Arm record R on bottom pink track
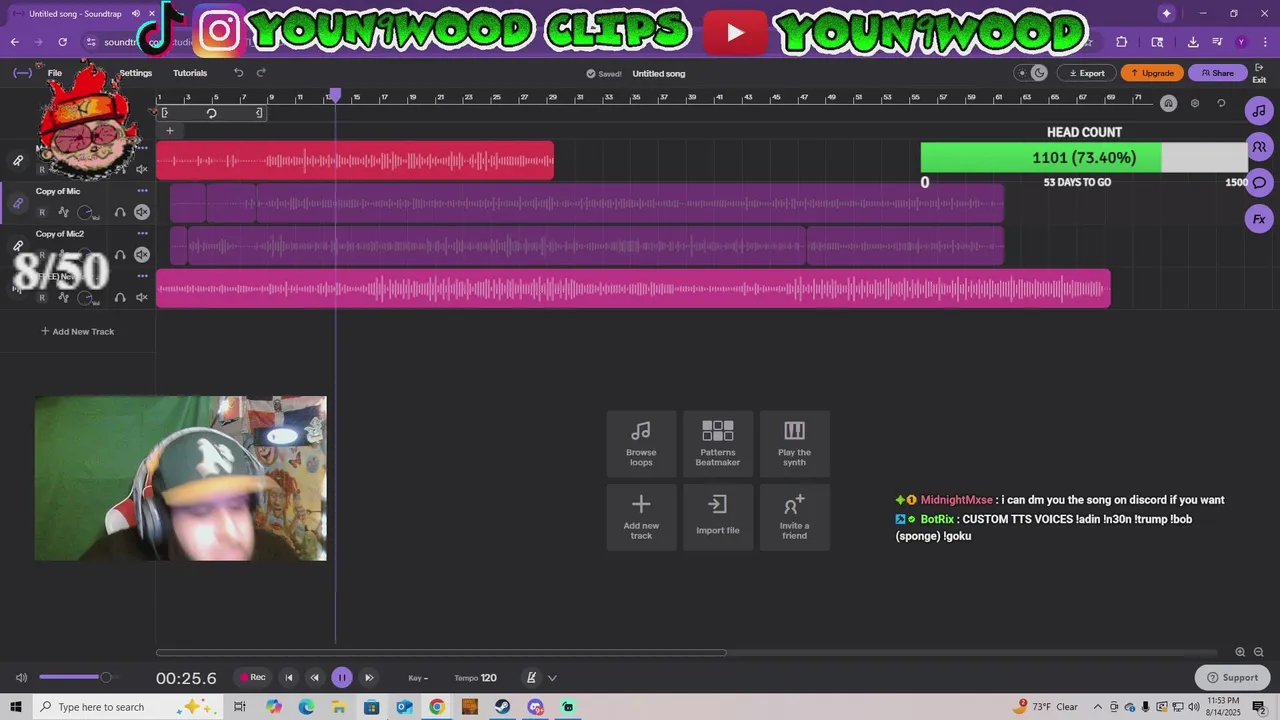This screenshot has height=720, width=1280. click(x=42, y=297)
